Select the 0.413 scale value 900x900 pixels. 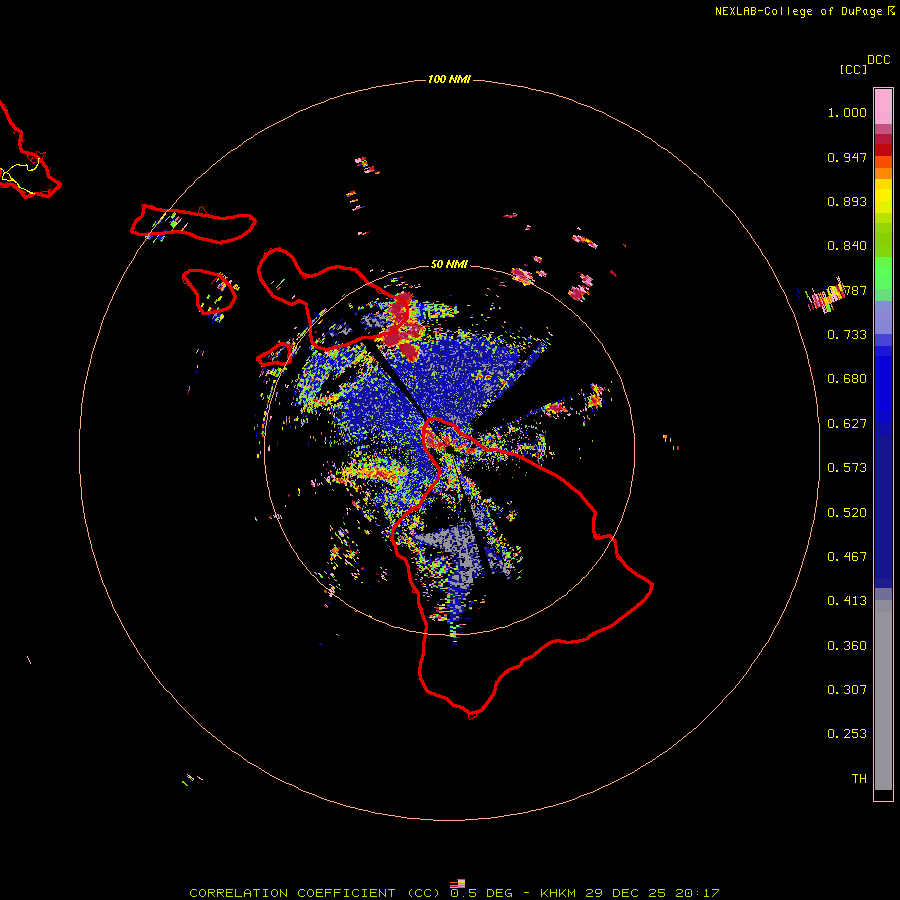847,601
